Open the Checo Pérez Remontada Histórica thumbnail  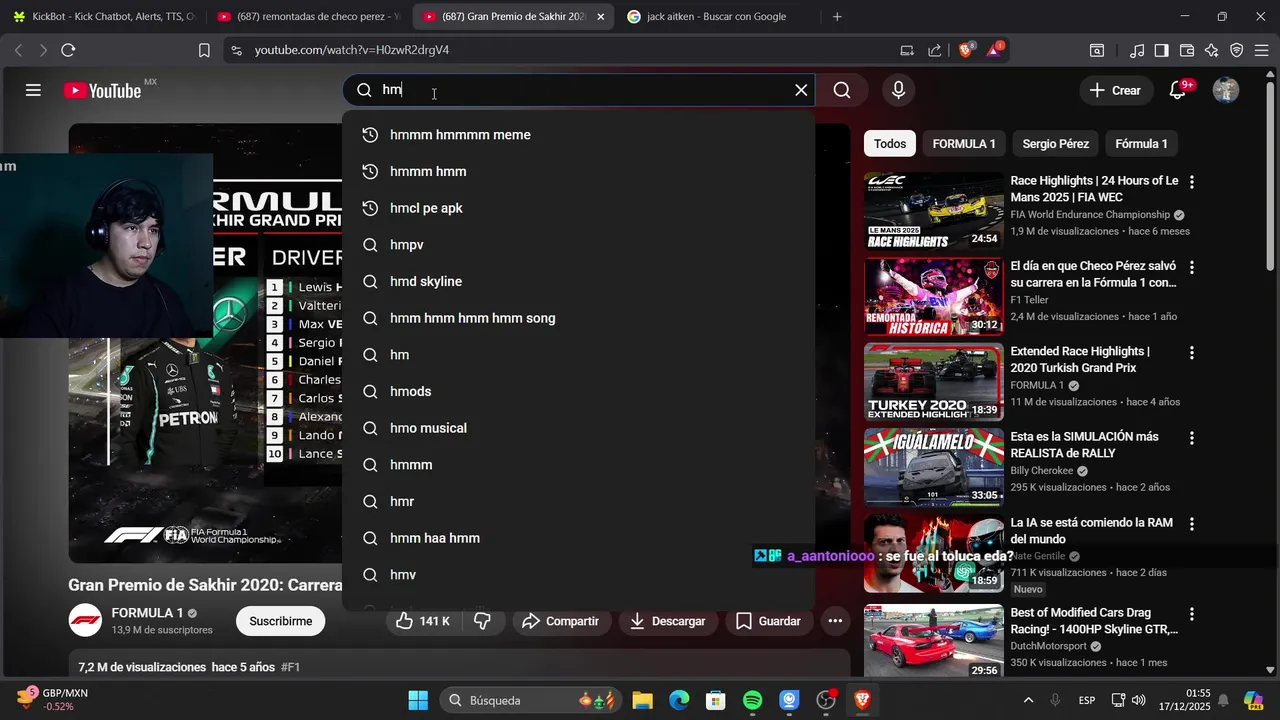[x=933, y=297]
